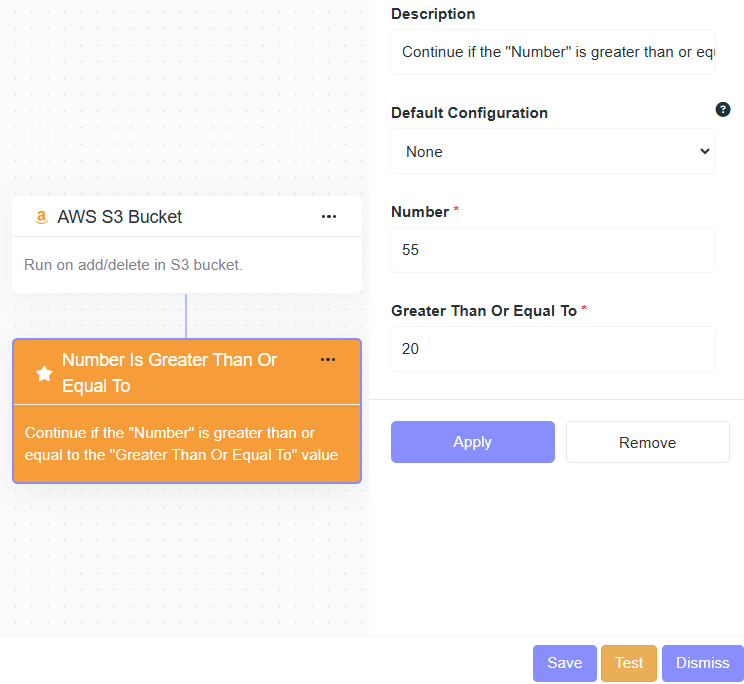Expand the Default Configuration dropdown showing None
This screenshot has width=744, height=684.
[553, 152]
